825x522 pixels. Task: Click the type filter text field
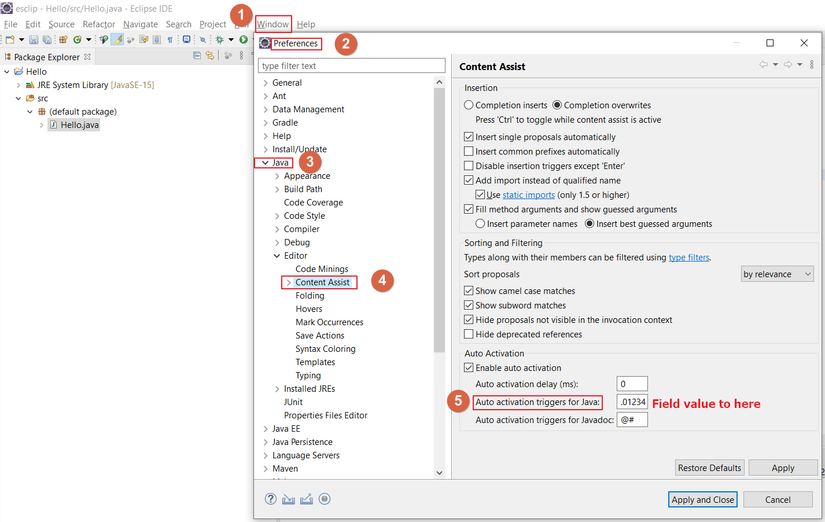coord(351,66)
